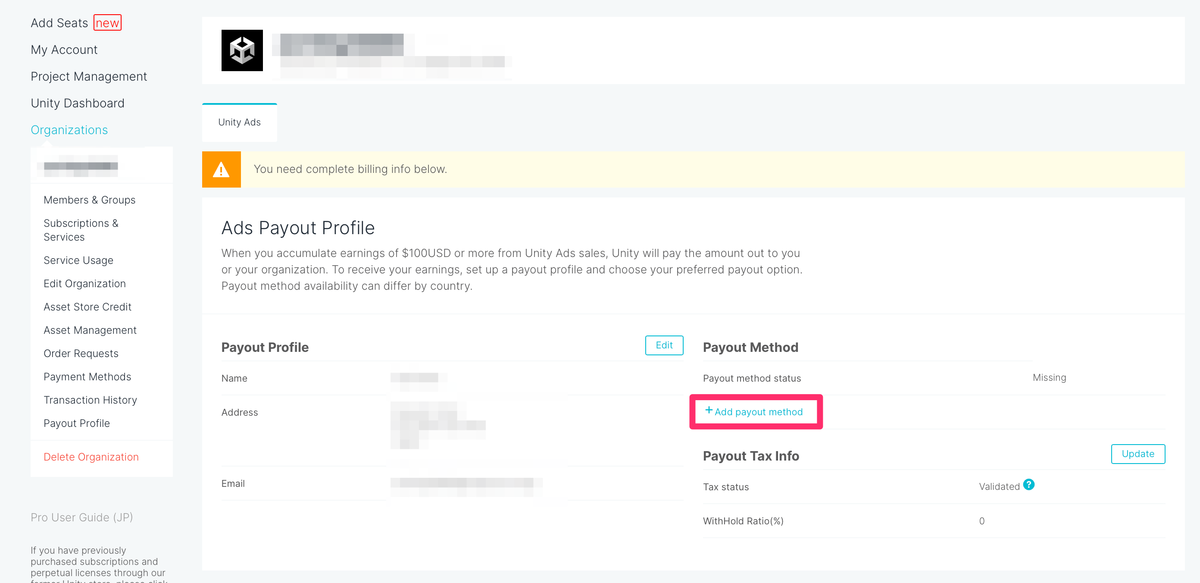Click Update button for Payout Tax Info

pos(1138,454)
